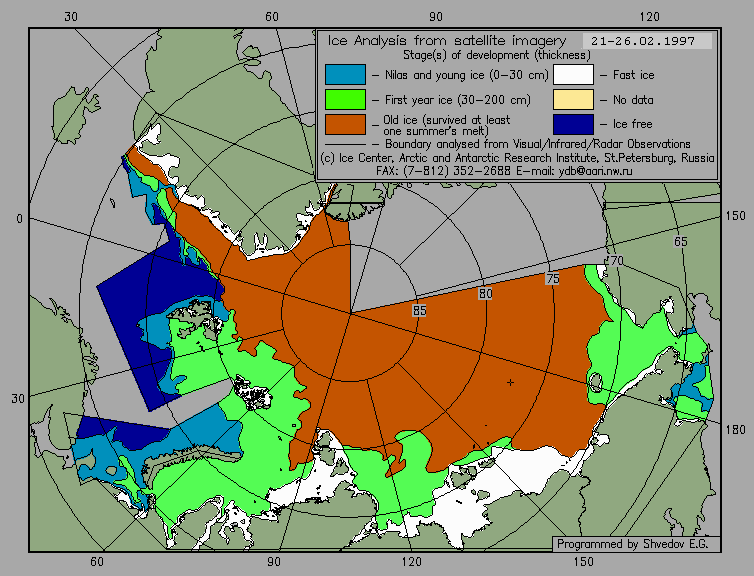Click the 'Ice free' legend label
This screenshot has width=754, height=576.
(x=632, y=124)
